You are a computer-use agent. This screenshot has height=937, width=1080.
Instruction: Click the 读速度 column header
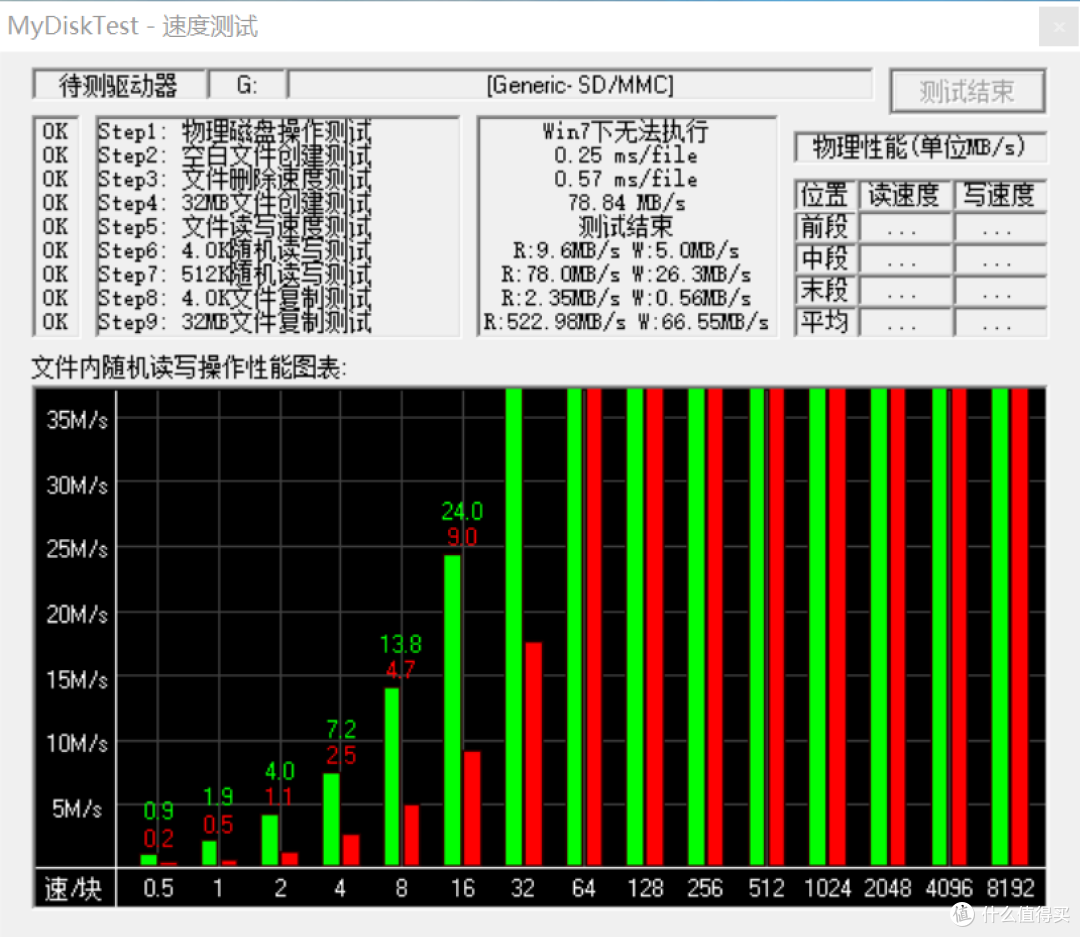(x=904, y=195)
